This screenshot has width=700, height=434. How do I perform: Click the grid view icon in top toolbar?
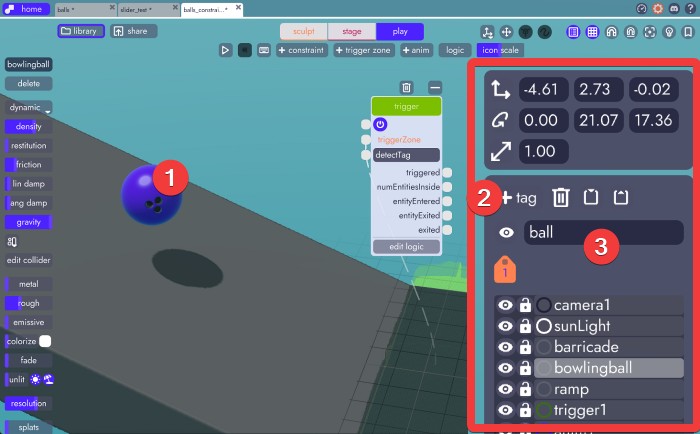tap(593, 31)
